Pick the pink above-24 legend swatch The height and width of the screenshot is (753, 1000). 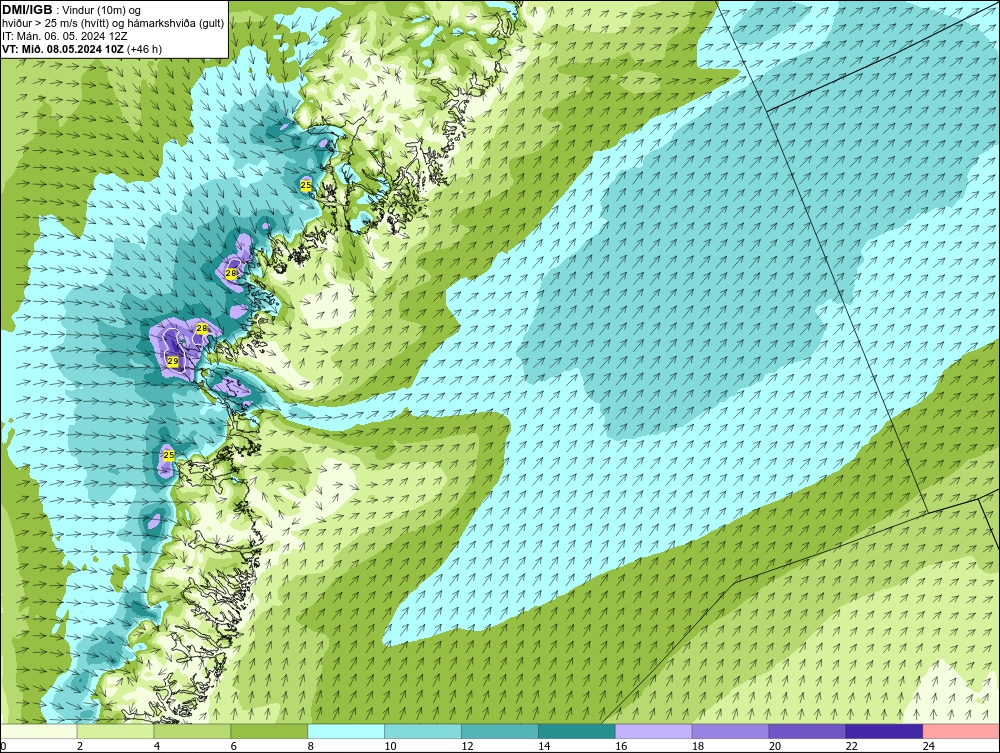pos(961,731)
